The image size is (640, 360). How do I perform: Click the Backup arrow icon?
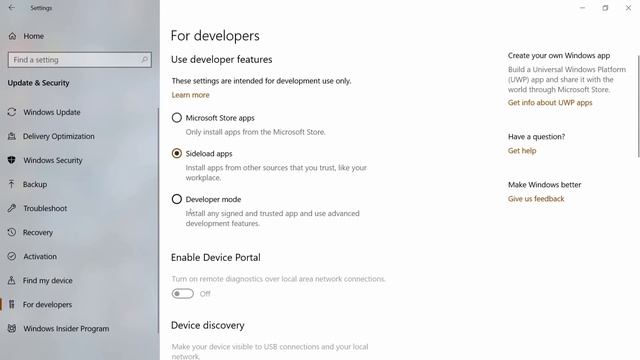(x=12, y=184)
